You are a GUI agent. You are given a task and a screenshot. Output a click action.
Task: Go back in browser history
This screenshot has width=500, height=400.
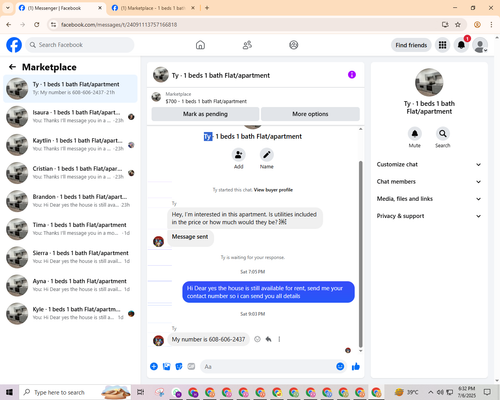(x=9, y=25)
